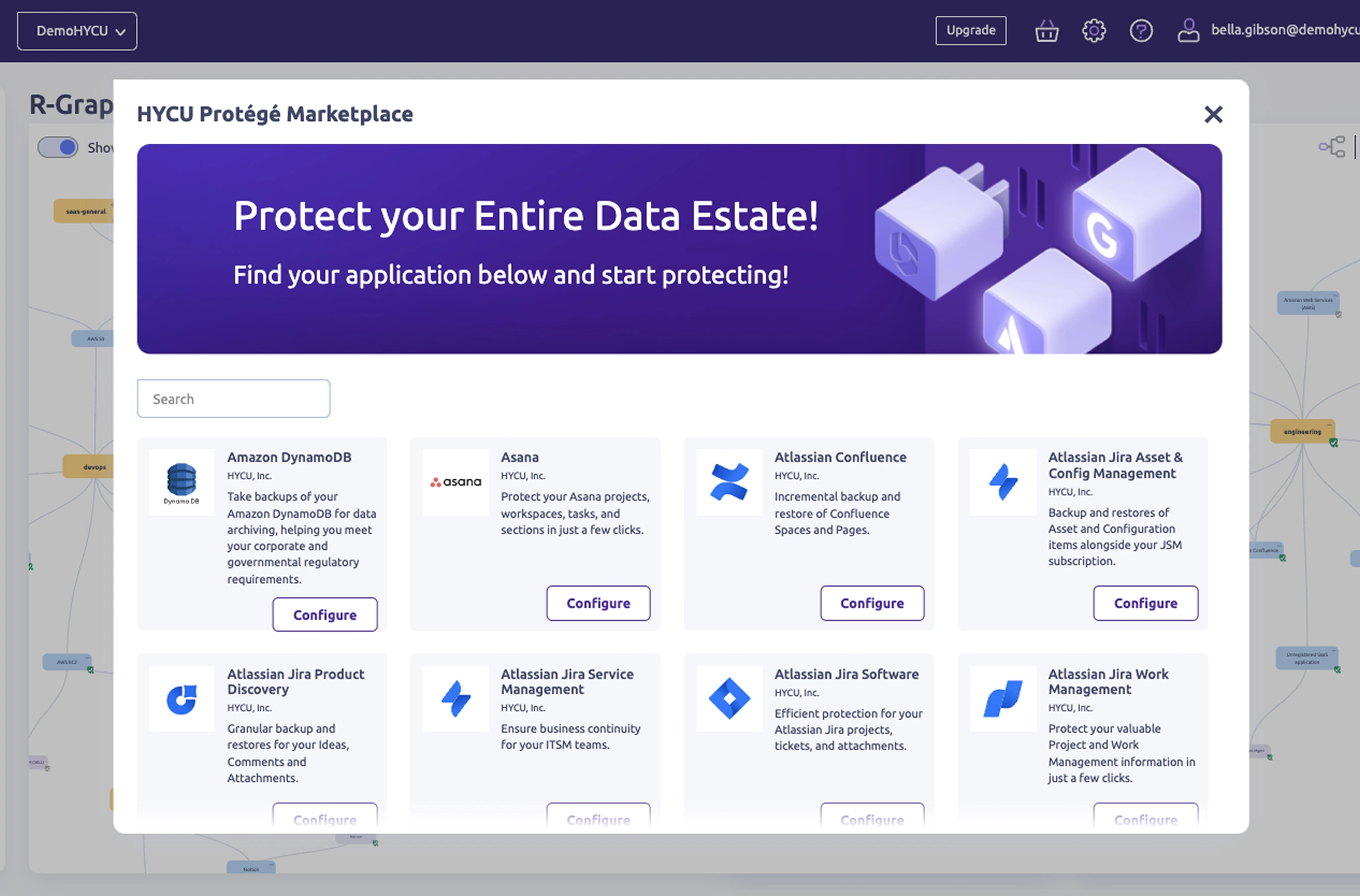Click the marketplace Search field

pos(233,399)
